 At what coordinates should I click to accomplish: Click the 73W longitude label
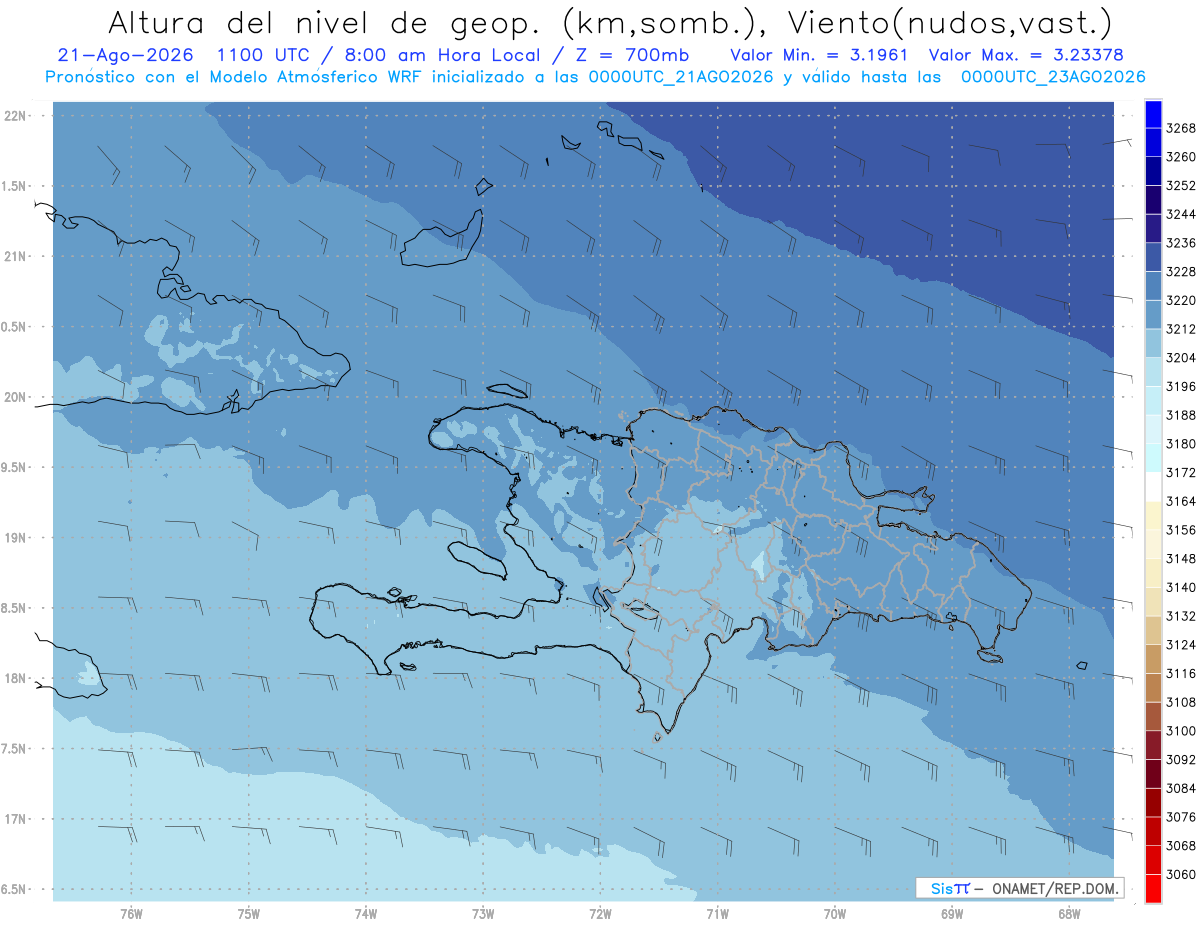tap(483, 914)
